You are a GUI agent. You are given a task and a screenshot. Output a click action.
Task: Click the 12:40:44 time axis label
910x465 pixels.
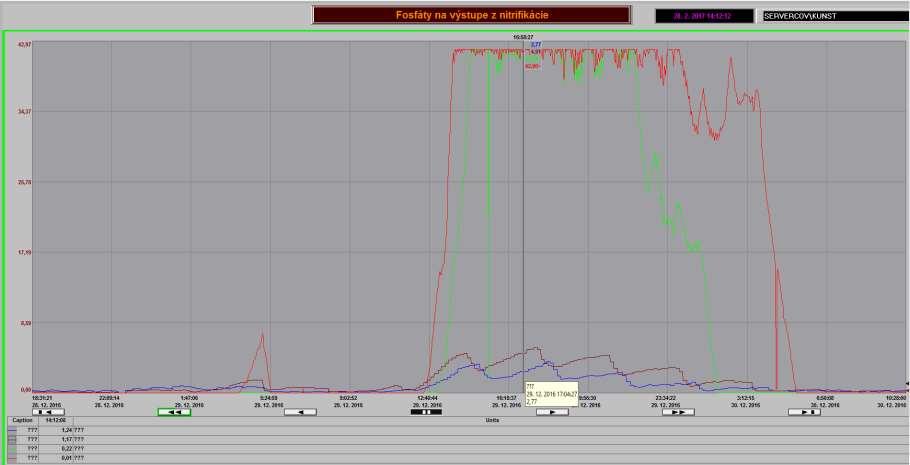[428, 398]
